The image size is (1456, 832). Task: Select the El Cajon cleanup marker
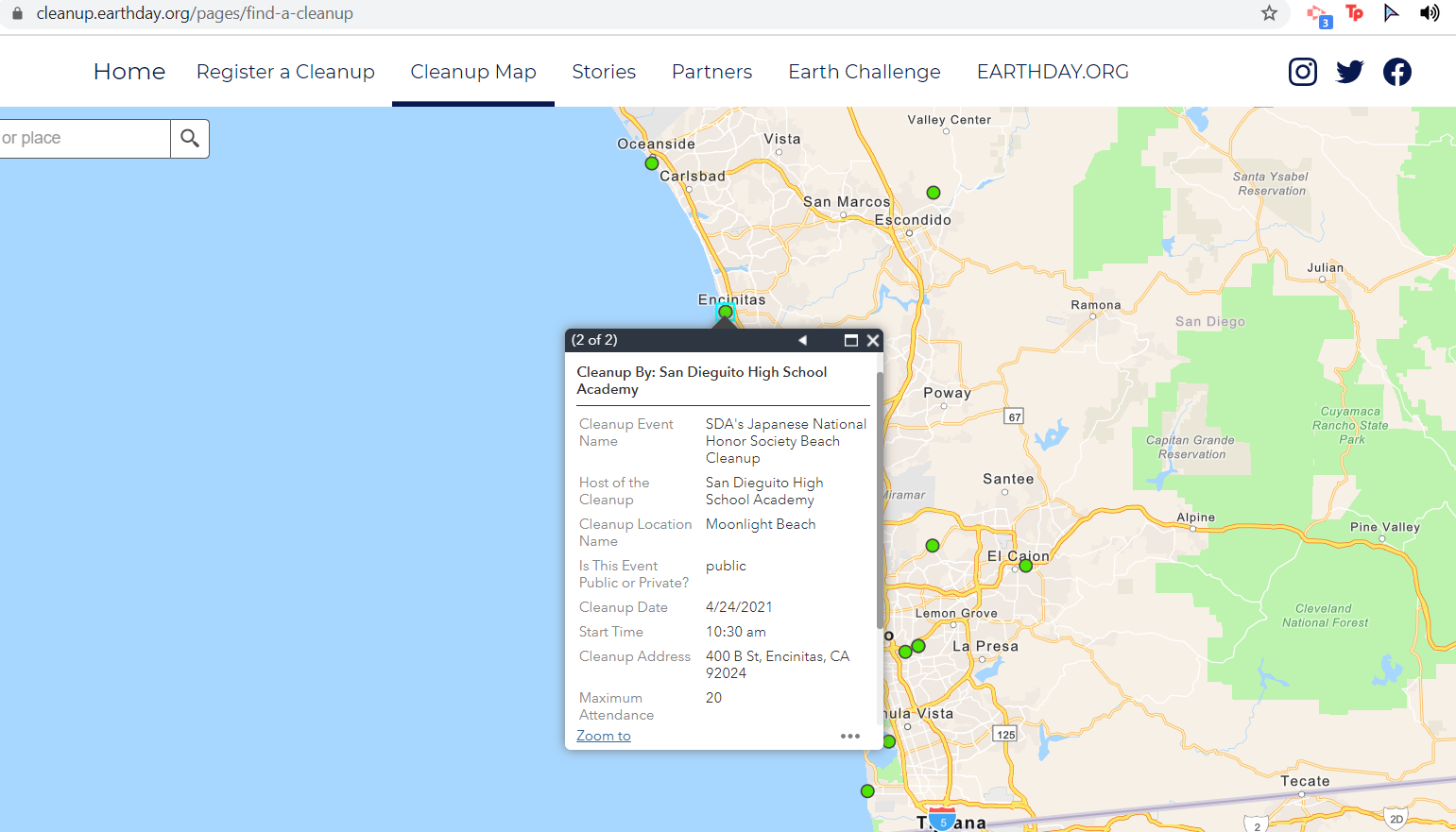click(1026, 566)
